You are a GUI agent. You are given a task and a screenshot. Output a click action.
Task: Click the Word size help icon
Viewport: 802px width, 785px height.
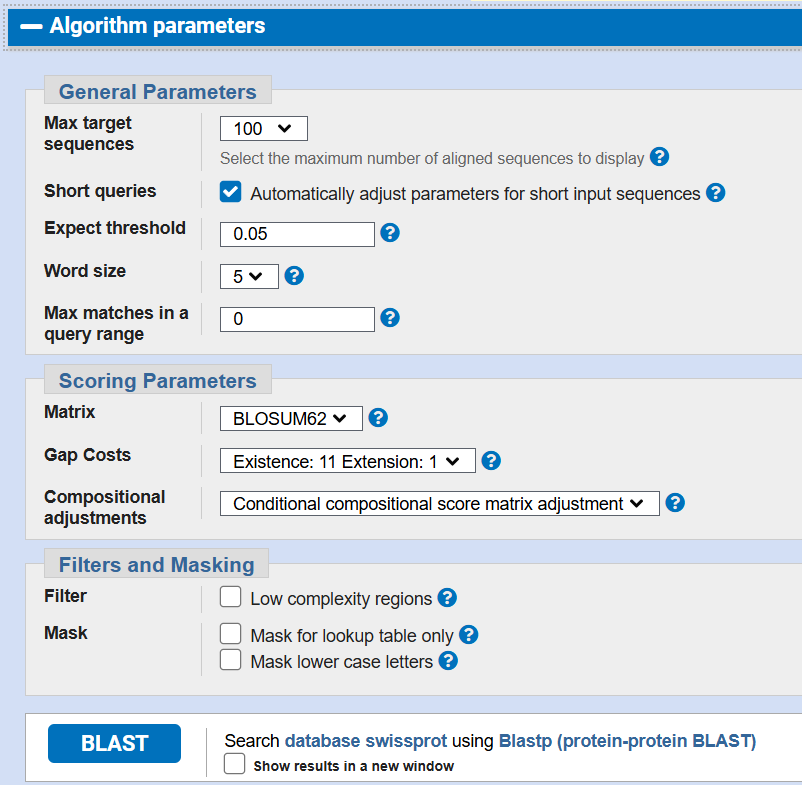pos(293,276)
